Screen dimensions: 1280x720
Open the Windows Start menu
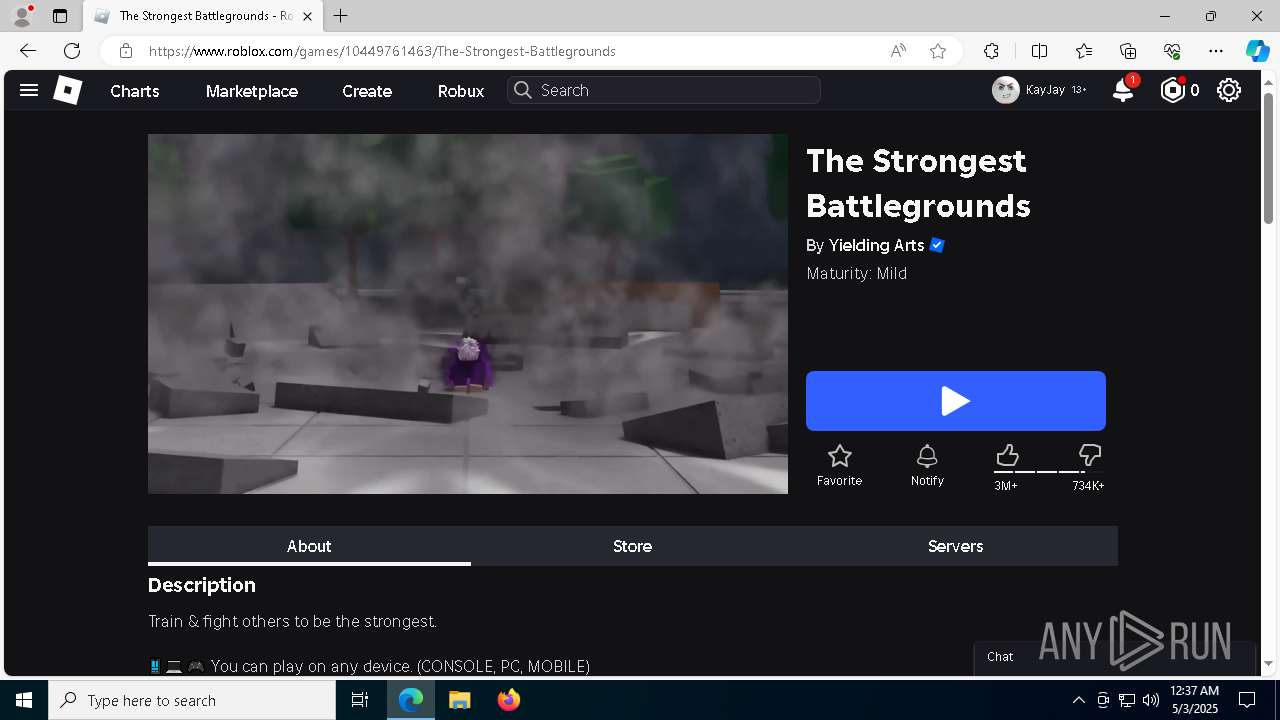(24, 700)
